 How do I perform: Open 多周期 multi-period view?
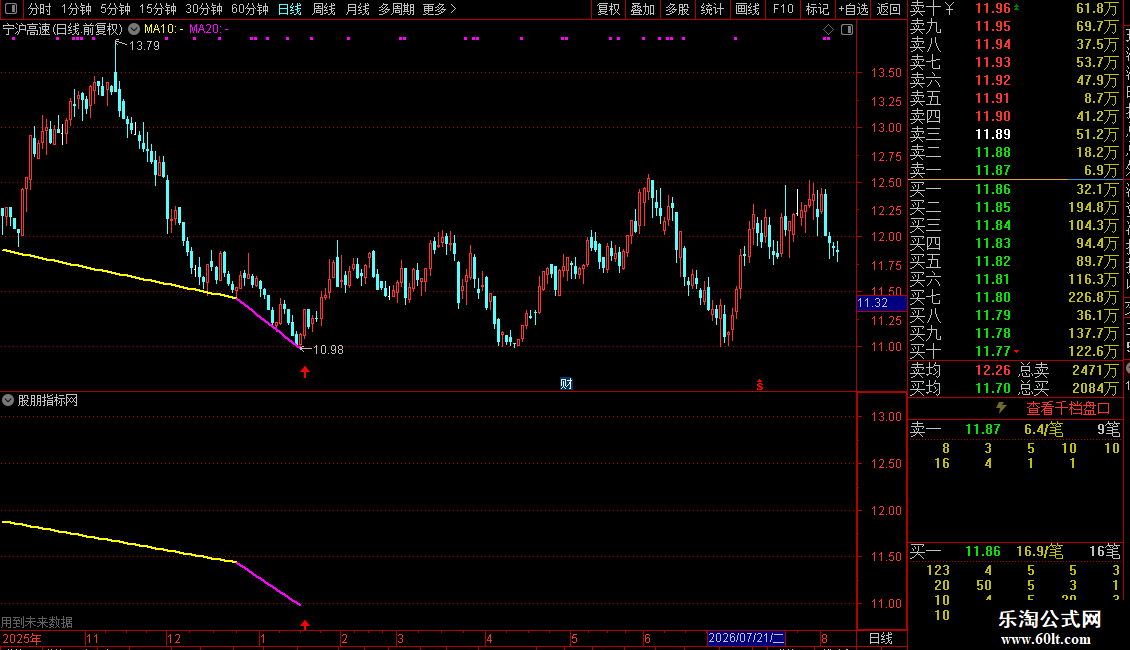(396, 9)
